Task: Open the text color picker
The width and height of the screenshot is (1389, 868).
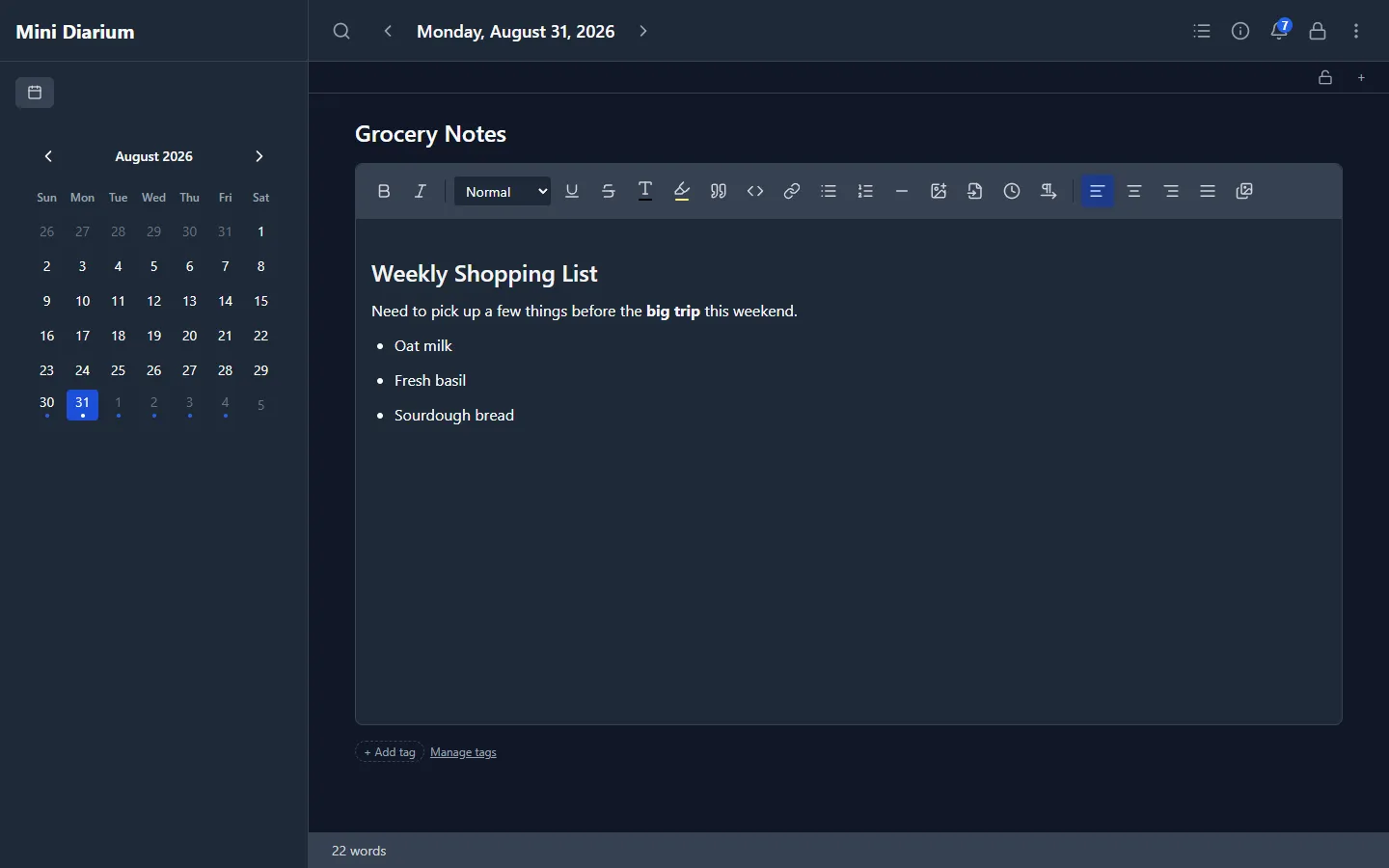Action: [x=645, y=191]
